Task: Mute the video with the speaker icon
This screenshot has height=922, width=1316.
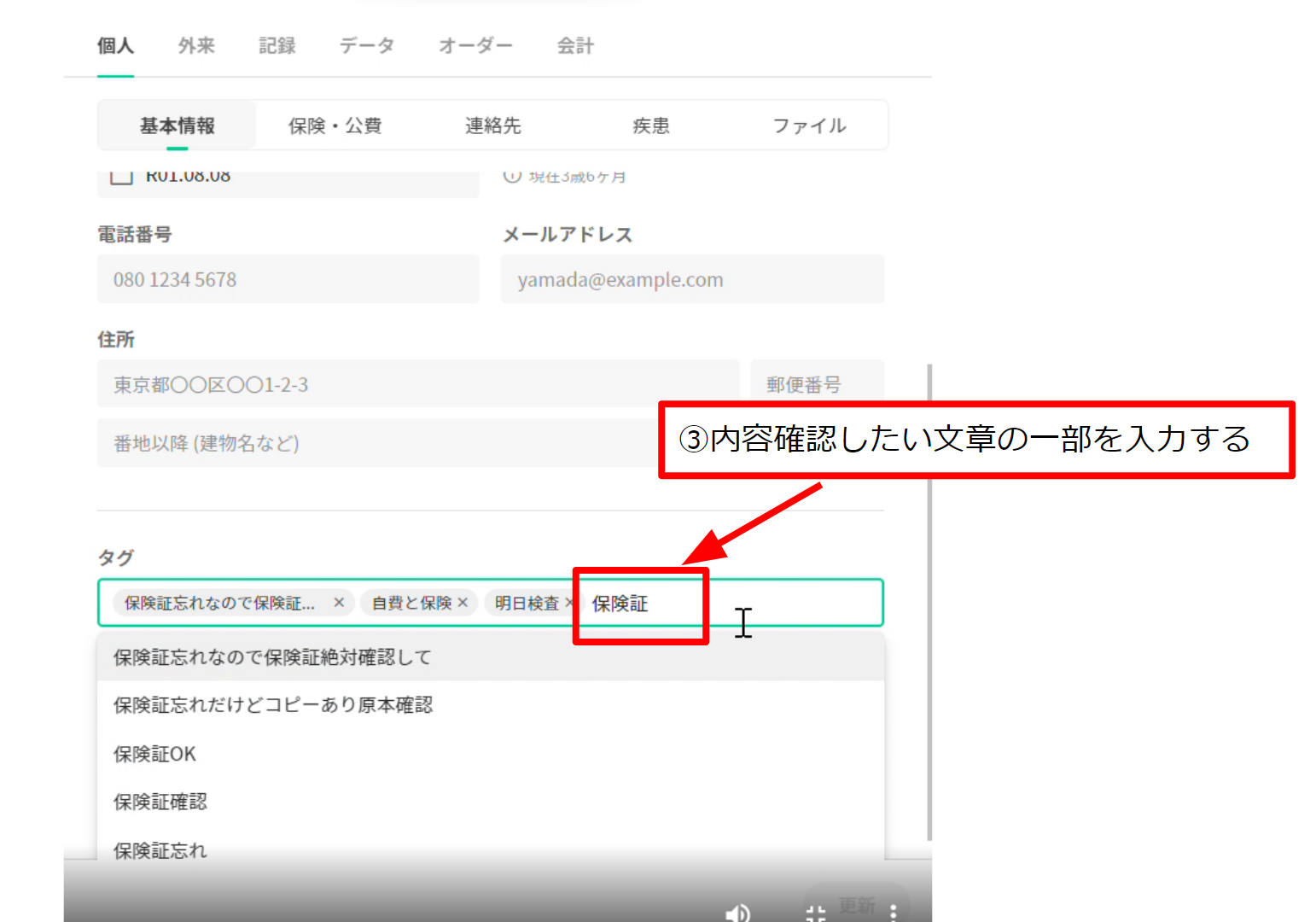Action: [x=737, y=913]
